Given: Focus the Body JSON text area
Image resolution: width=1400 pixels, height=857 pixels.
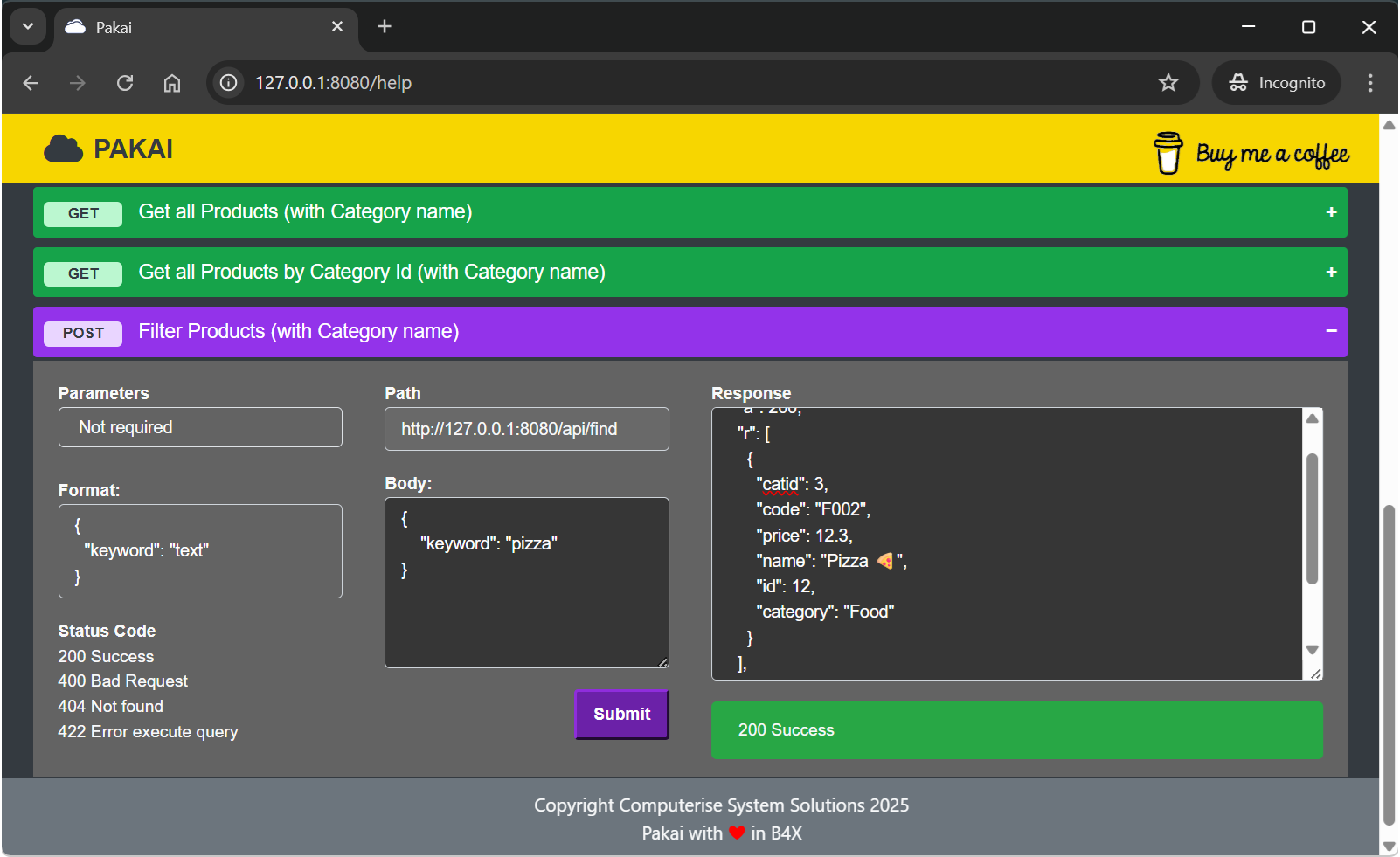Looking at the screenshot, I should [527, 583].
